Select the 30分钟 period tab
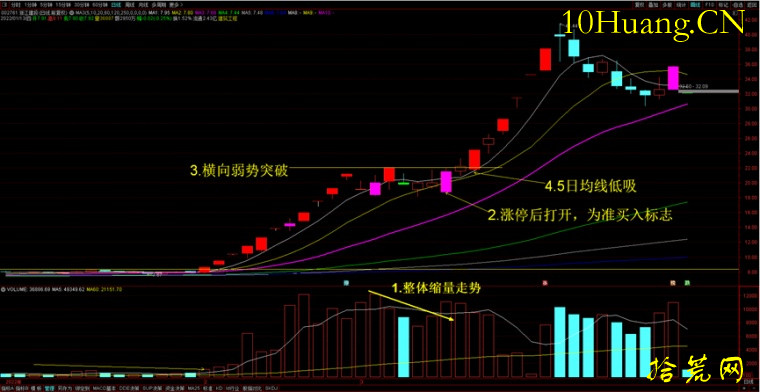This screenshot has width=760, height=392. (81, 4)
